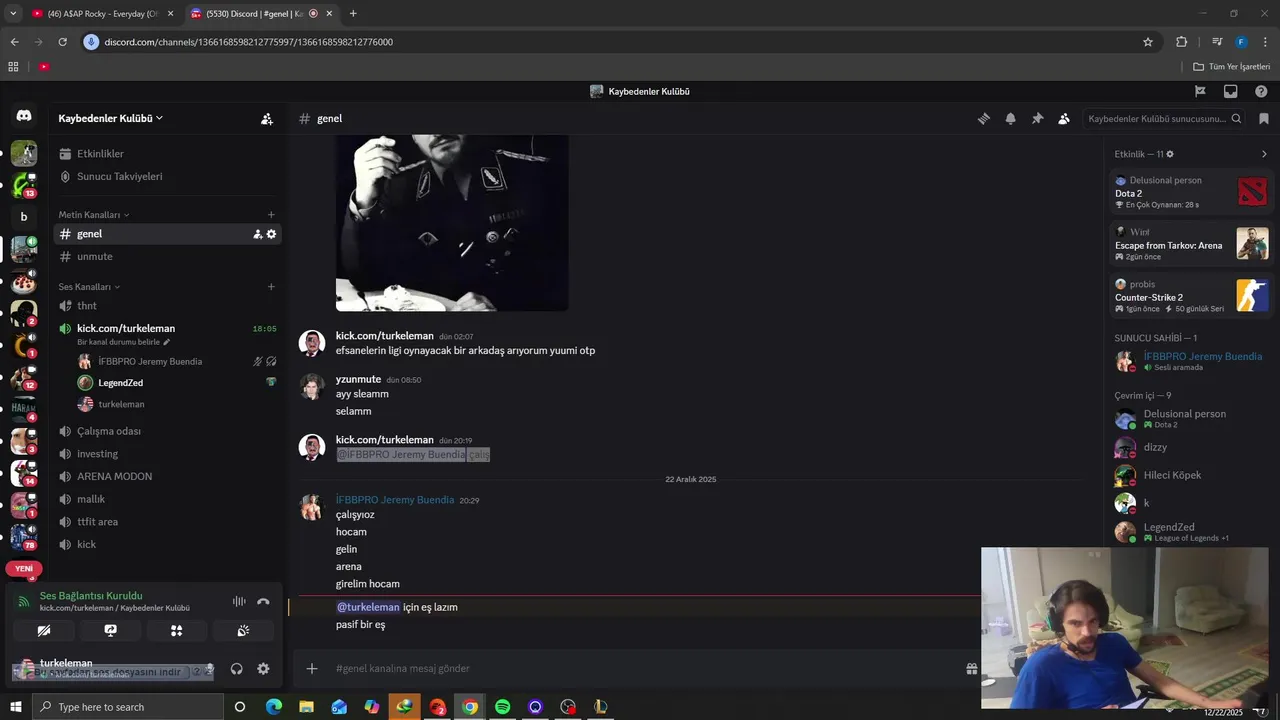Screen dimensions: 1280x720
Task: Open the Dota 2 activity card
Action: pyautogui.click(x=1192, y=192)
